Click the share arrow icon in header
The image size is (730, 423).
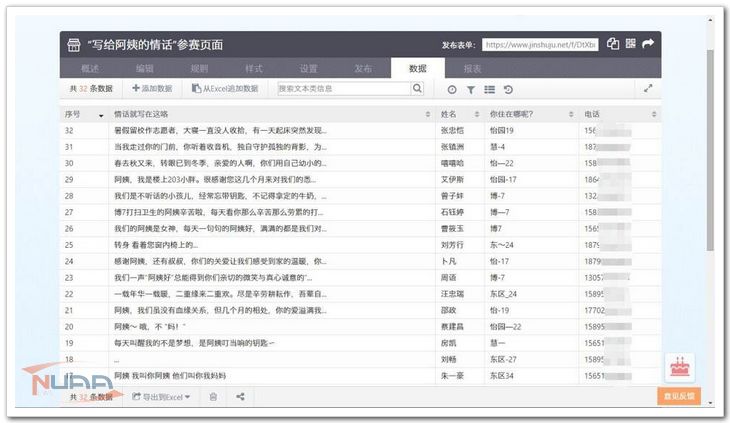pos(648,44)
